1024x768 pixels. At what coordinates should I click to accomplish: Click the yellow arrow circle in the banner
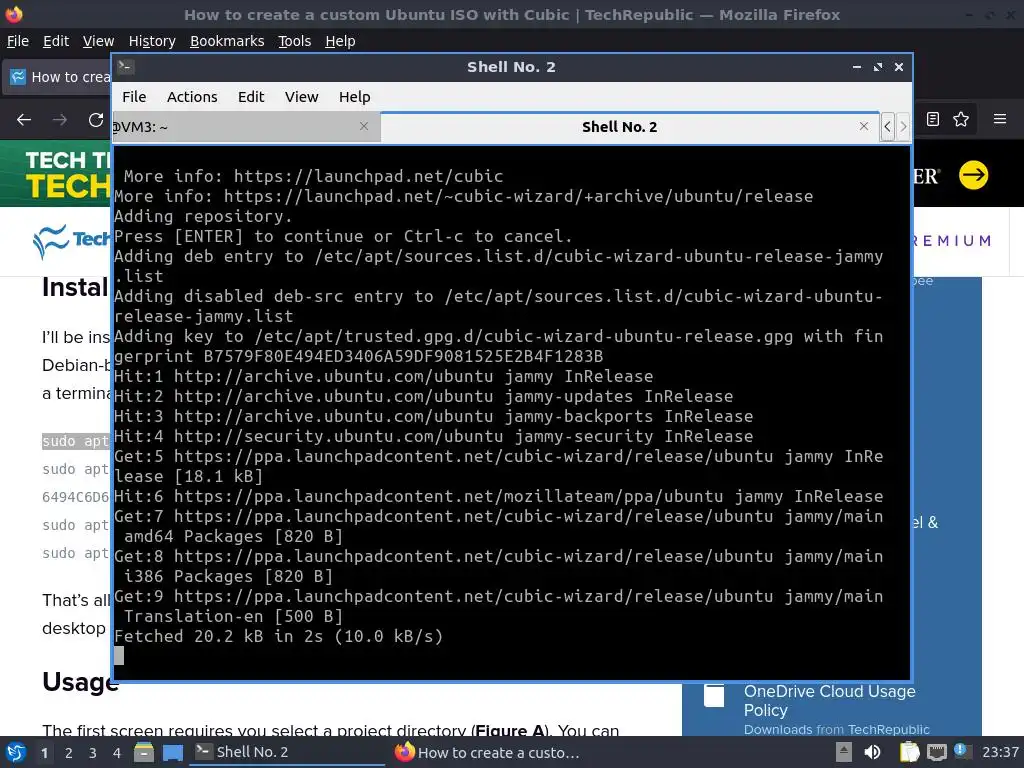[x=973, y=175]
